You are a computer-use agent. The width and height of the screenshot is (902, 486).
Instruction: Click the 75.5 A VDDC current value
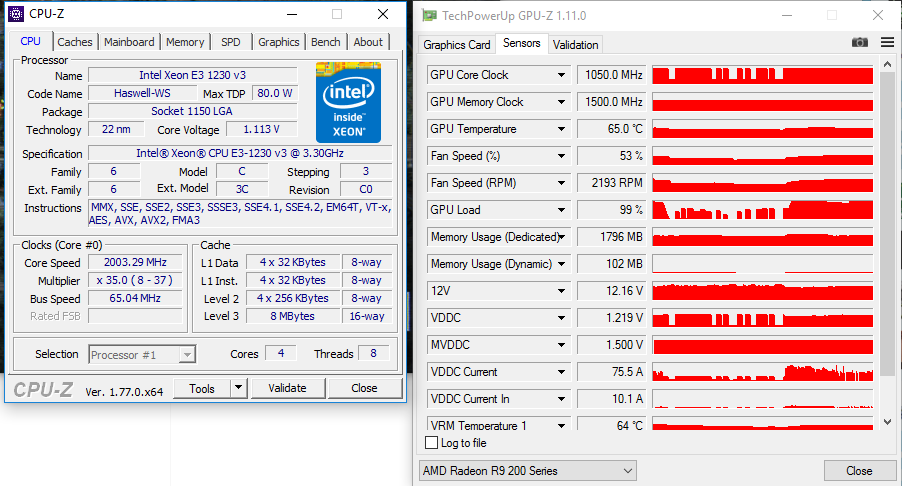click(x=612, y=372)
